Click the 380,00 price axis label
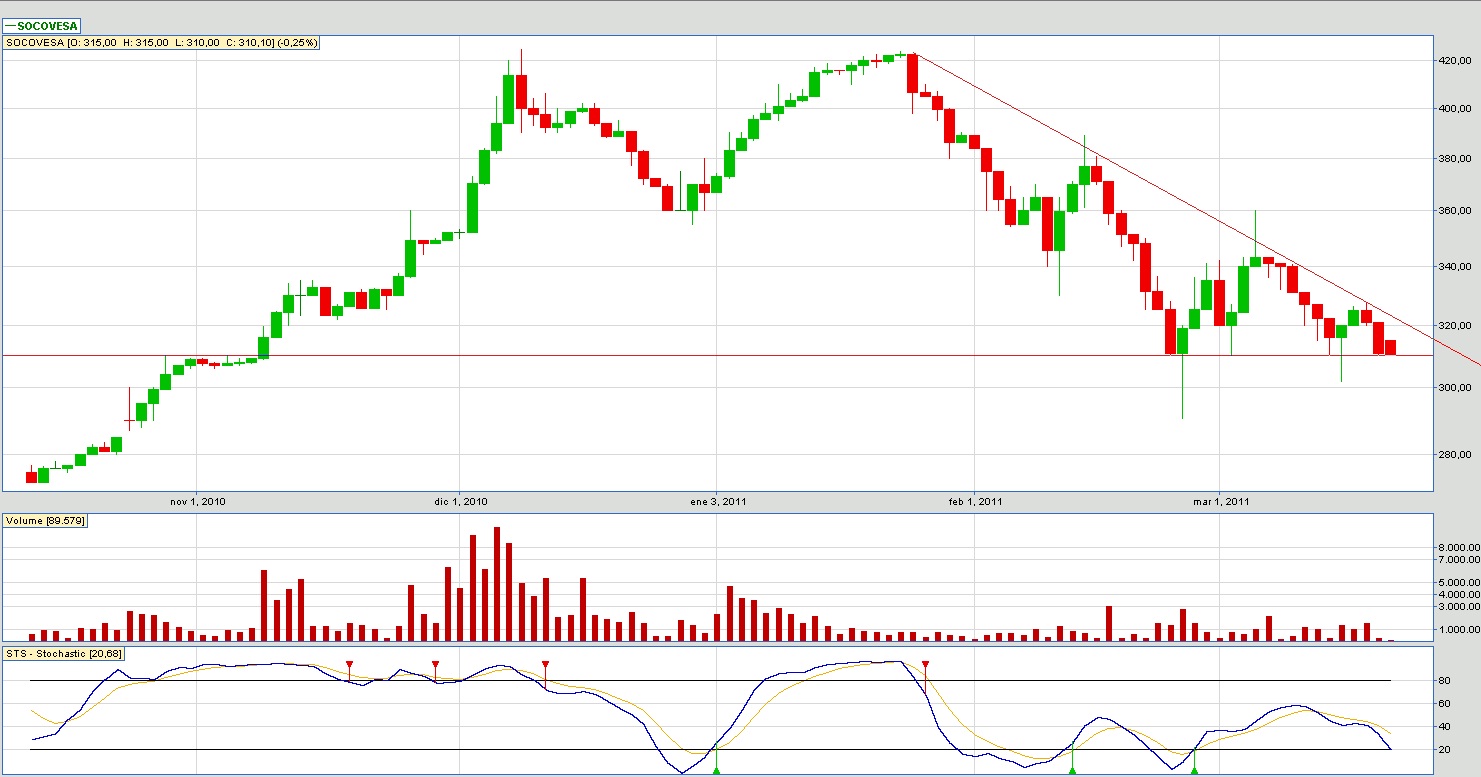1481x777 pixels. [x=1455, y=158]
